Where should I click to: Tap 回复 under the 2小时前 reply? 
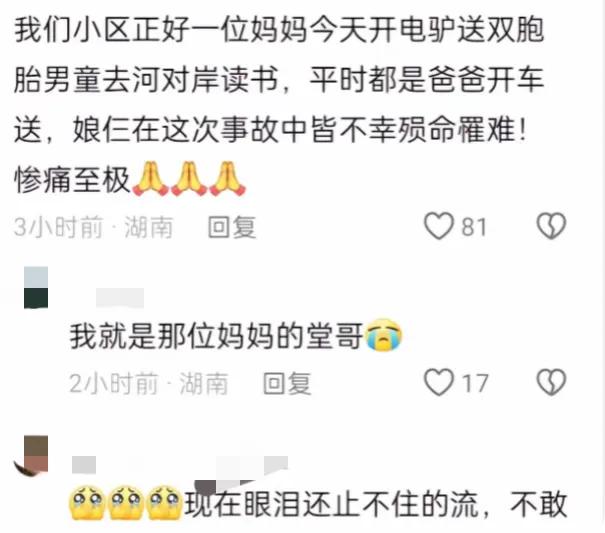287,383
